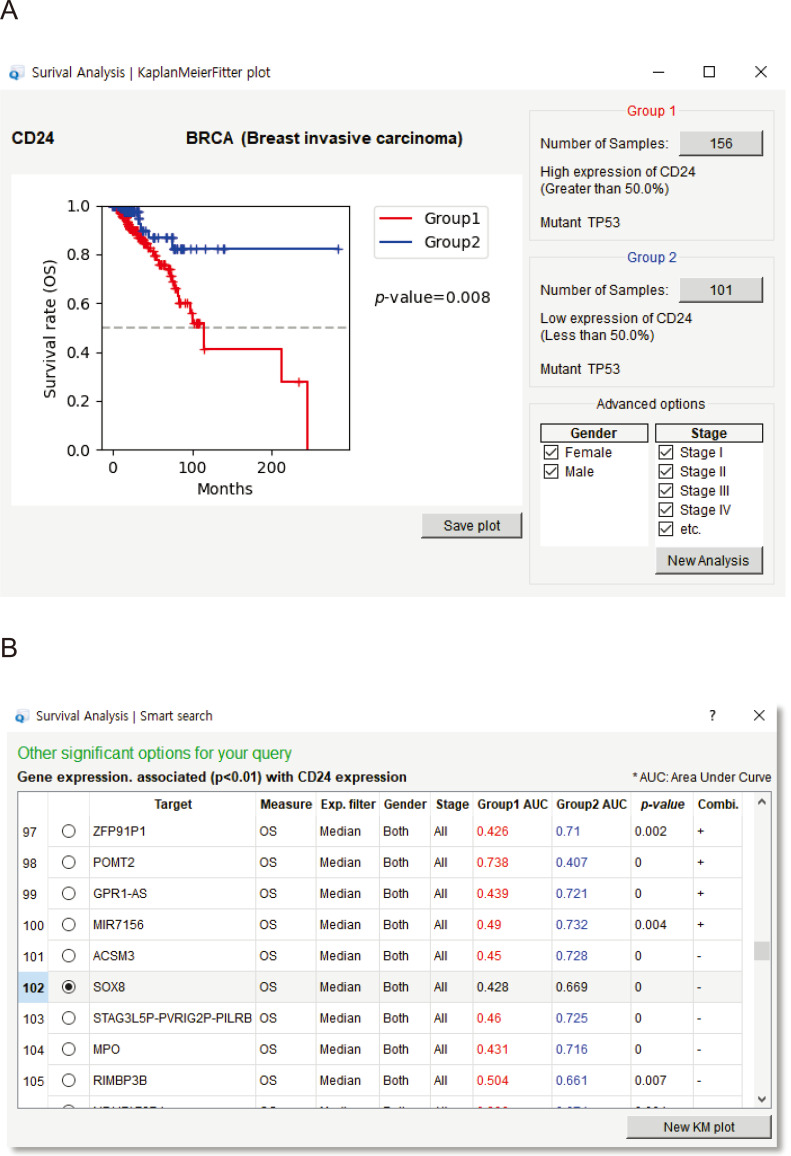Click the Smart search window app icon
The width and height of the screenshot is (791, 1156).
click(21, 716)
